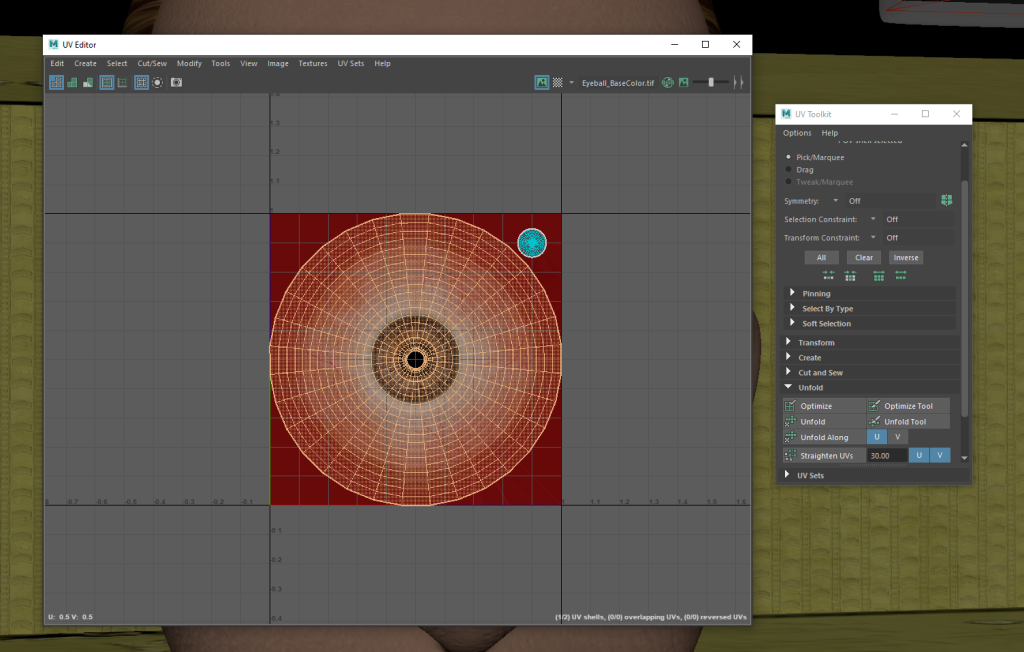
Task: Click the green symmetry icon beside Symmetry field
Action: click(946, 200)
